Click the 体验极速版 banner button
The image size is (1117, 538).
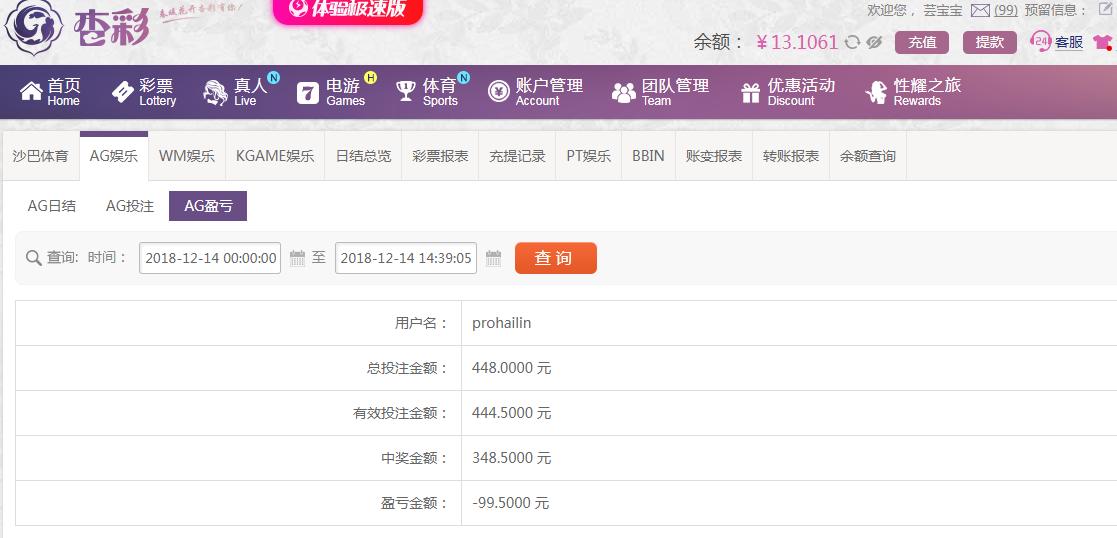pos(348,9)
